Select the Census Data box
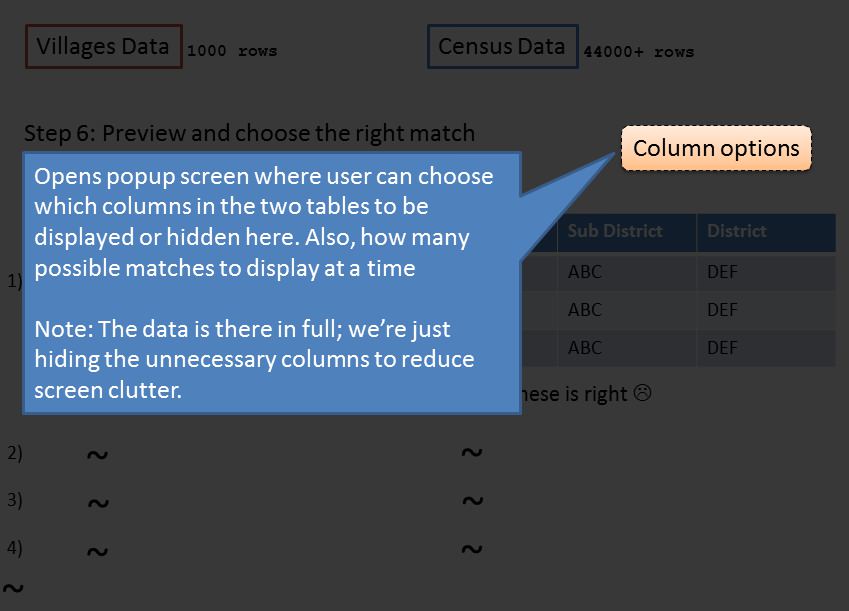Image resolution: width=849 pixels, height=611 pixels. point(502,47)
